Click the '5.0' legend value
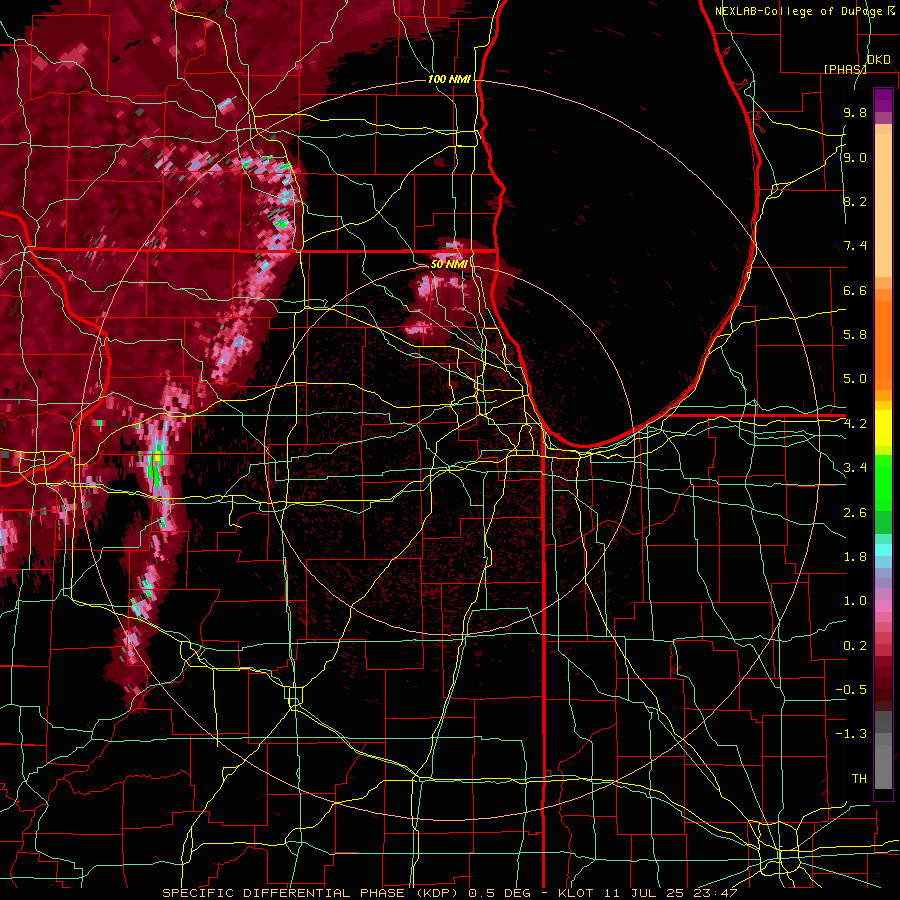The width and height of the screenshot is (900, 900). click(855, 379)
